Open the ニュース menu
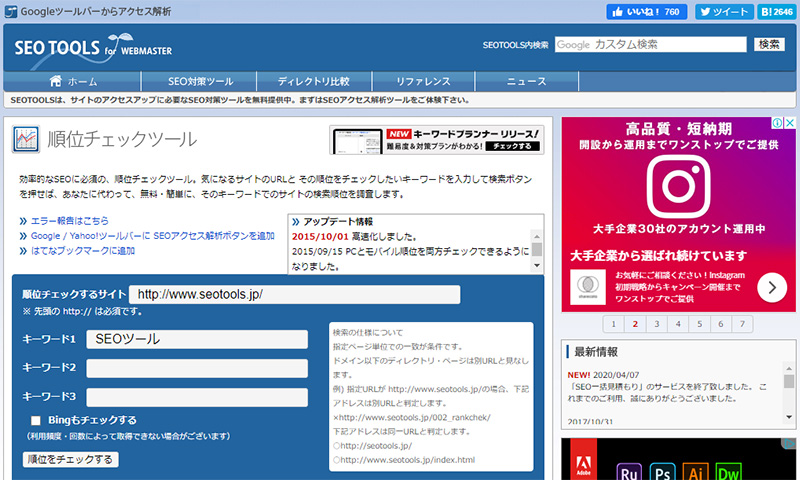Screen dimensions: 800x480 (527, 81)
